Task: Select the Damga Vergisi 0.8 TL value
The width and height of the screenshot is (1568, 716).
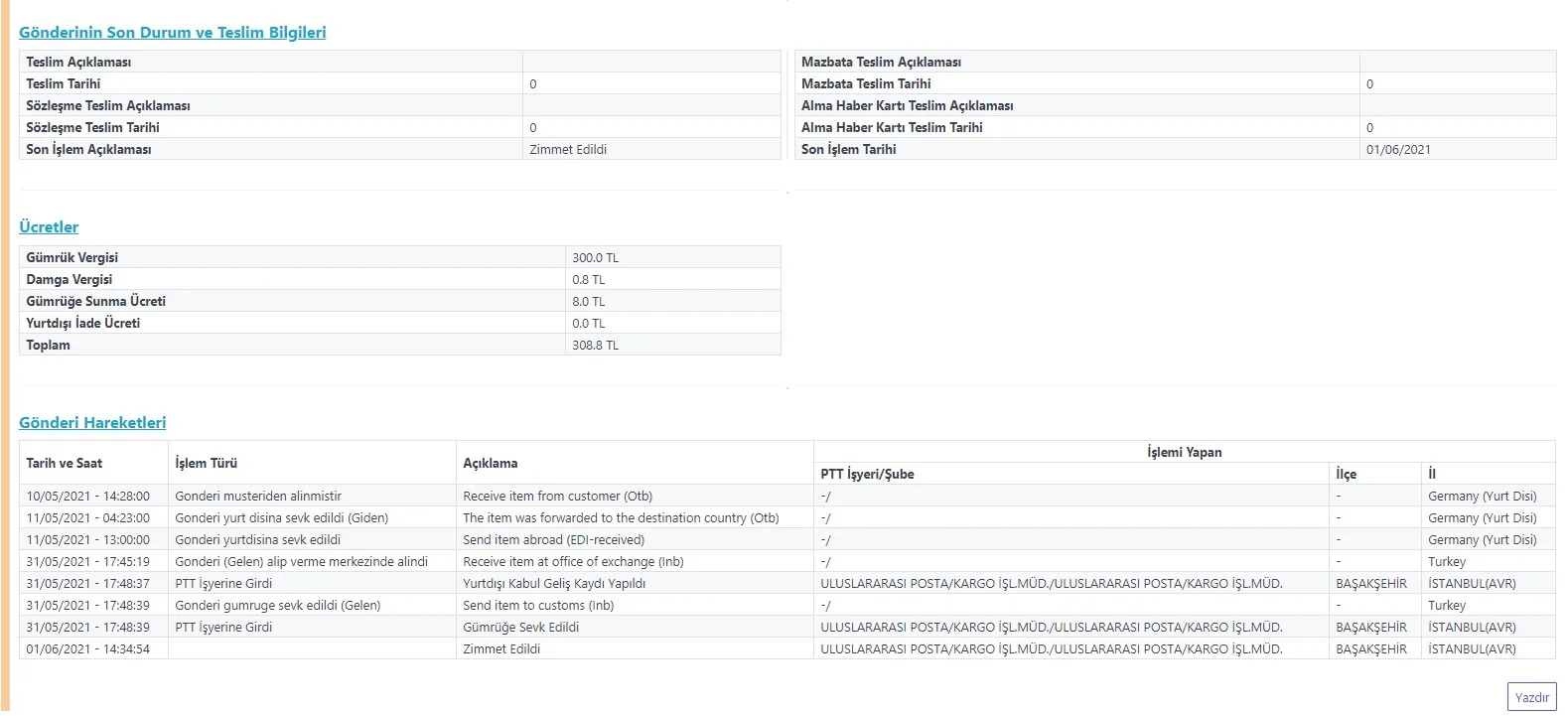Action: [x=588, y=280]
